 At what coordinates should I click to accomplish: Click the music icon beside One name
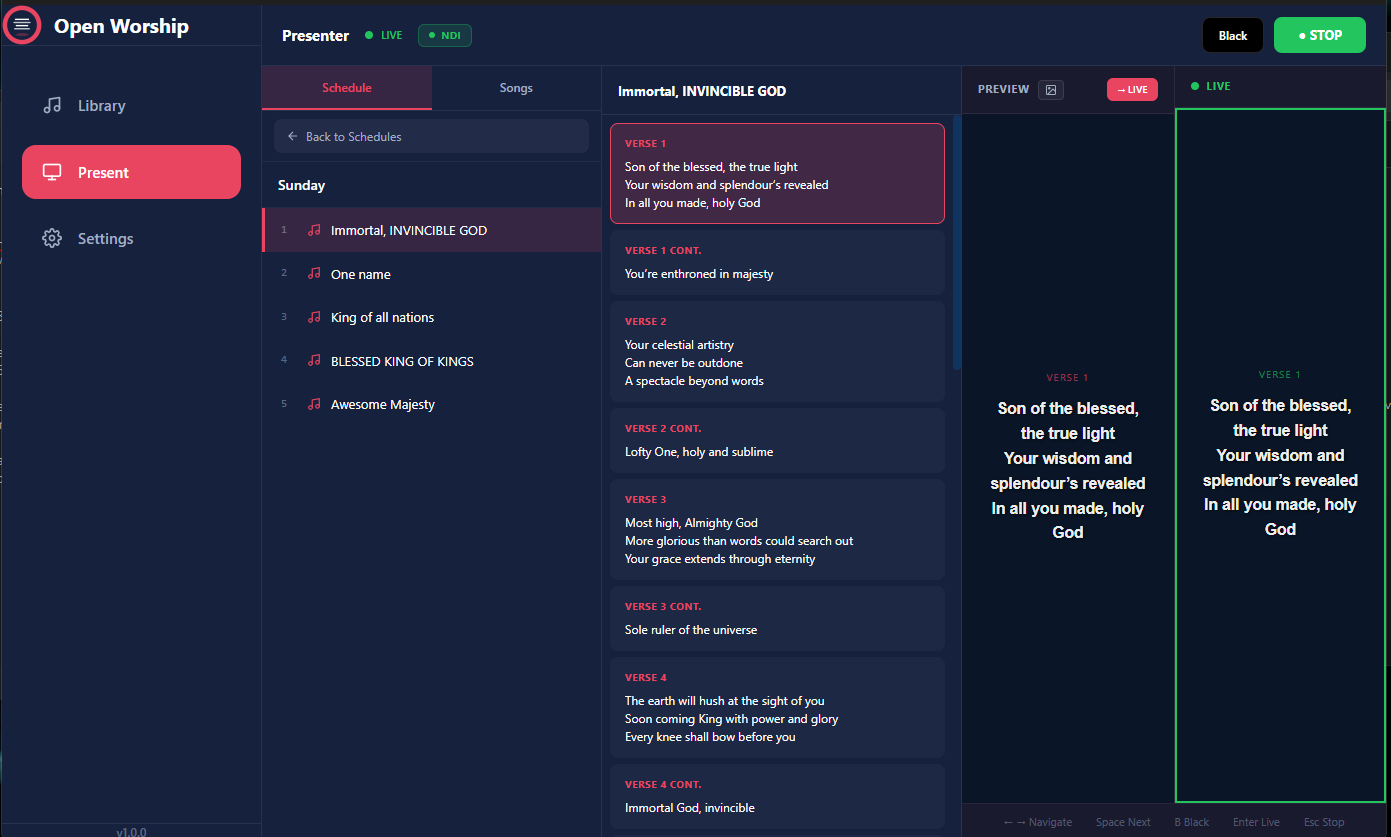[x=314, y=274]
